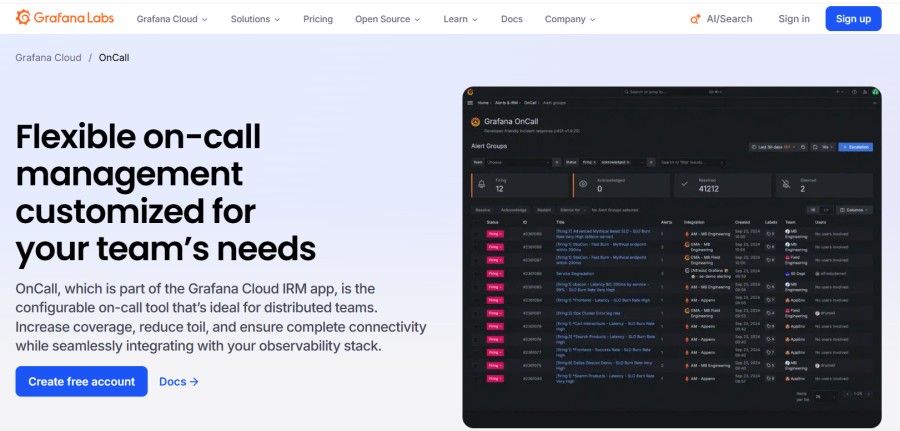Open the Learn dropdown menu
This screenshot has height=431, width=900.
(x=460, y=19)
